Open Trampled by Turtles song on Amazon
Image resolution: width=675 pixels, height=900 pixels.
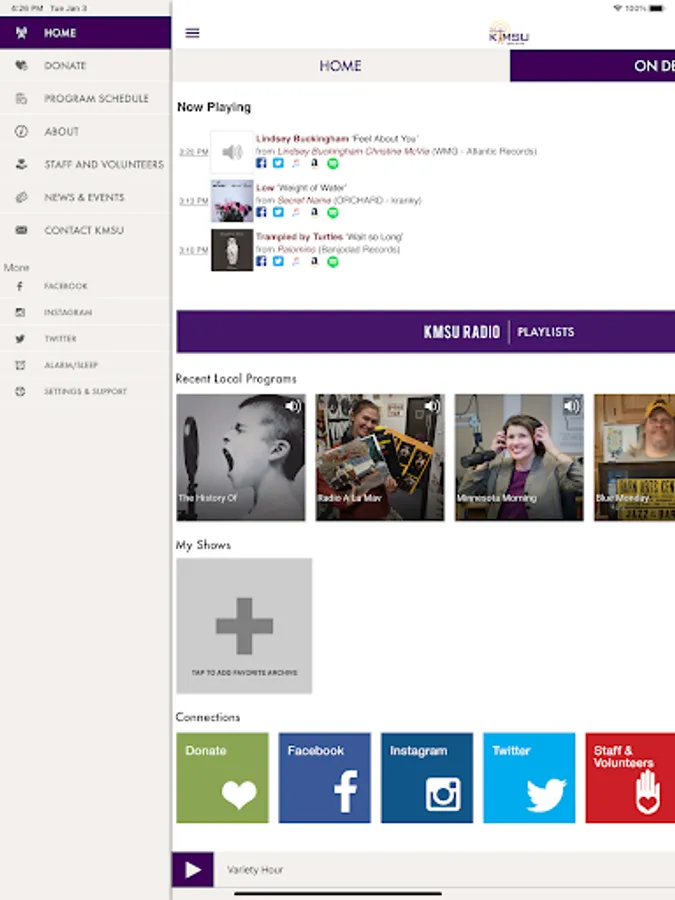(315, 261)
